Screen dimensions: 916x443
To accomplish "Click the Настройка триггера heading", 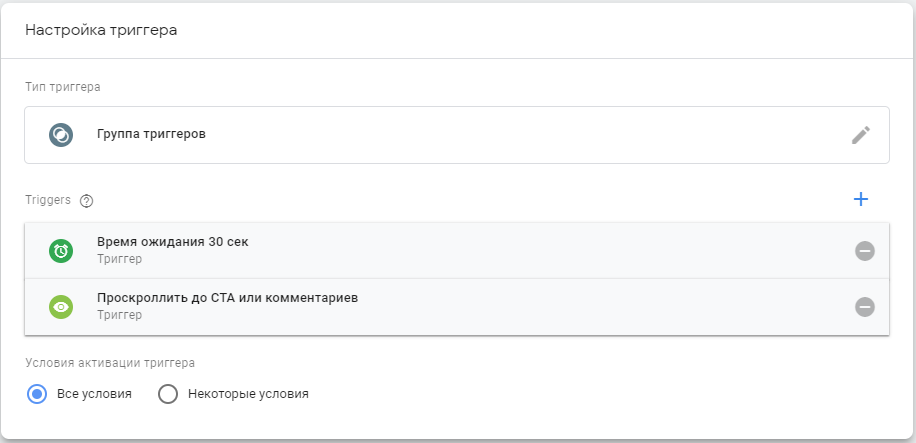I will pyautogui.click(x=101, y=30).
